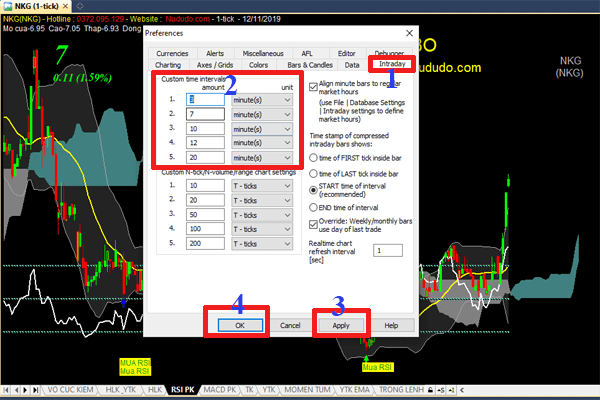Go to previous sheet tab arrow
600x400 pixels.
pos(16,390)
